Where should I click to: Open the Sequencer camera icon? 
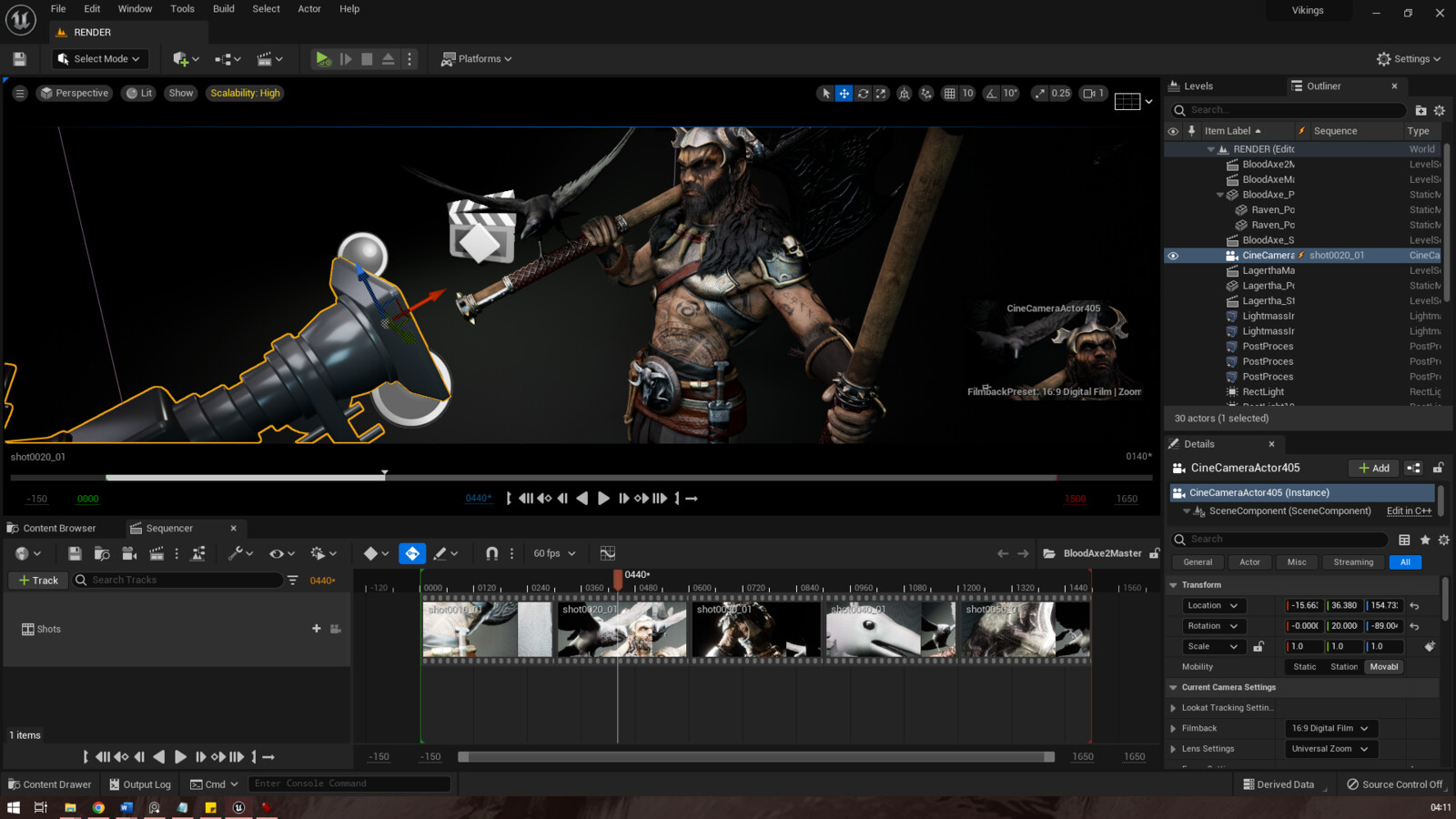tap(129, 553)
